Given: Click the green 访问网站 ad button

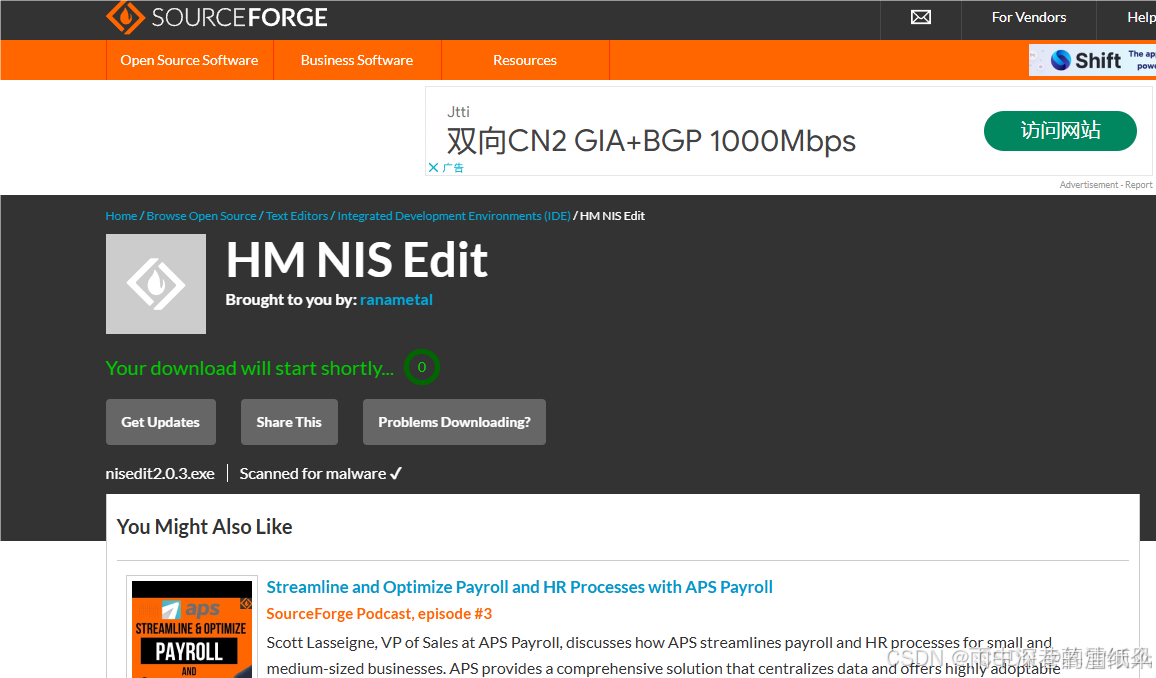Looking at the screenshot, I should coord(1059,130).
